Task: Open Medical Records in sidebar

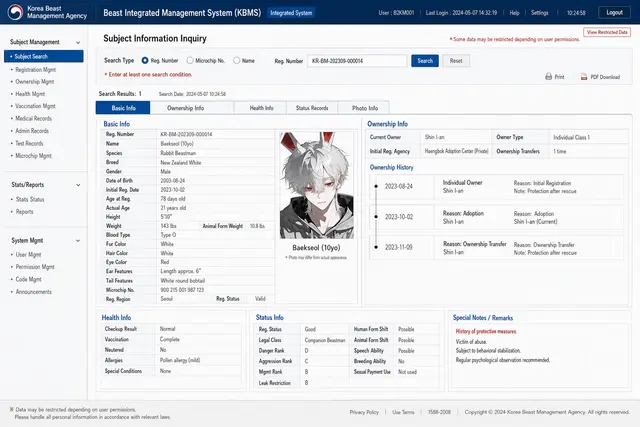Action: click(x=33, y=118)
